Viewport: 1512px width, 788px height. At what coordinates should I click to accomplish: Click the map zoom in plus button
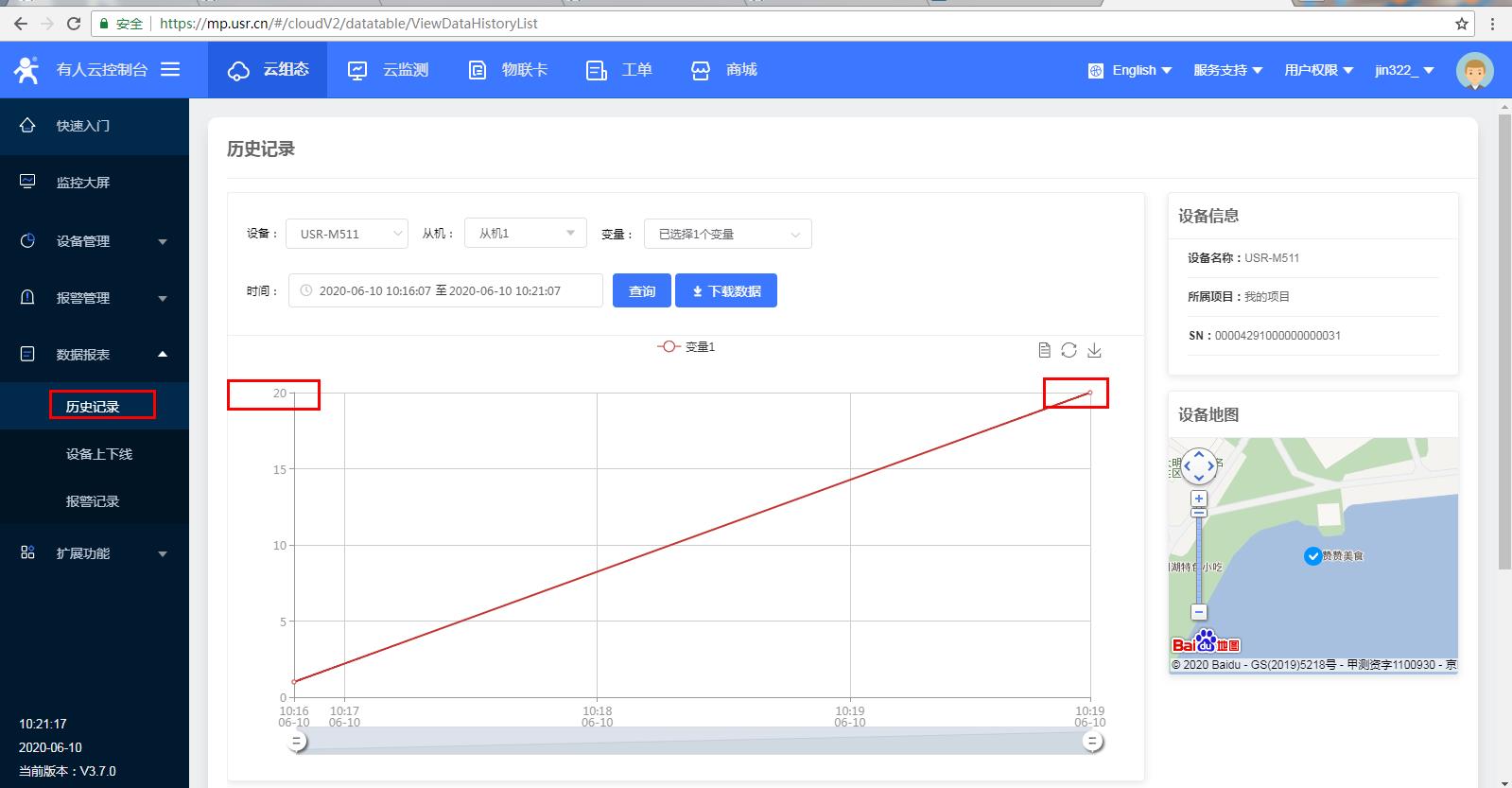1199,499
